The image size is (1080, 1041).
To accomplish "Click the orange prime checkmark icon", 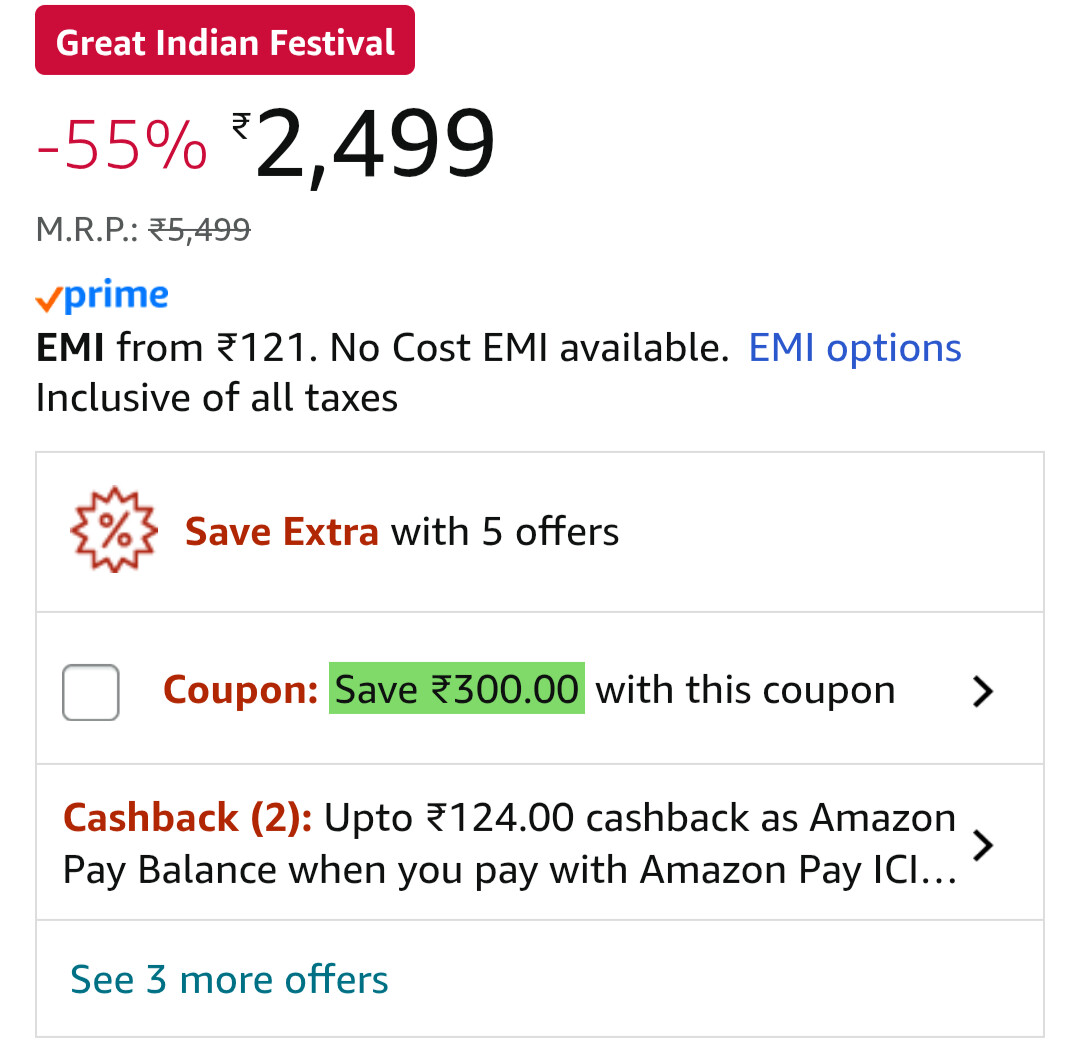I will click(48, 299).
